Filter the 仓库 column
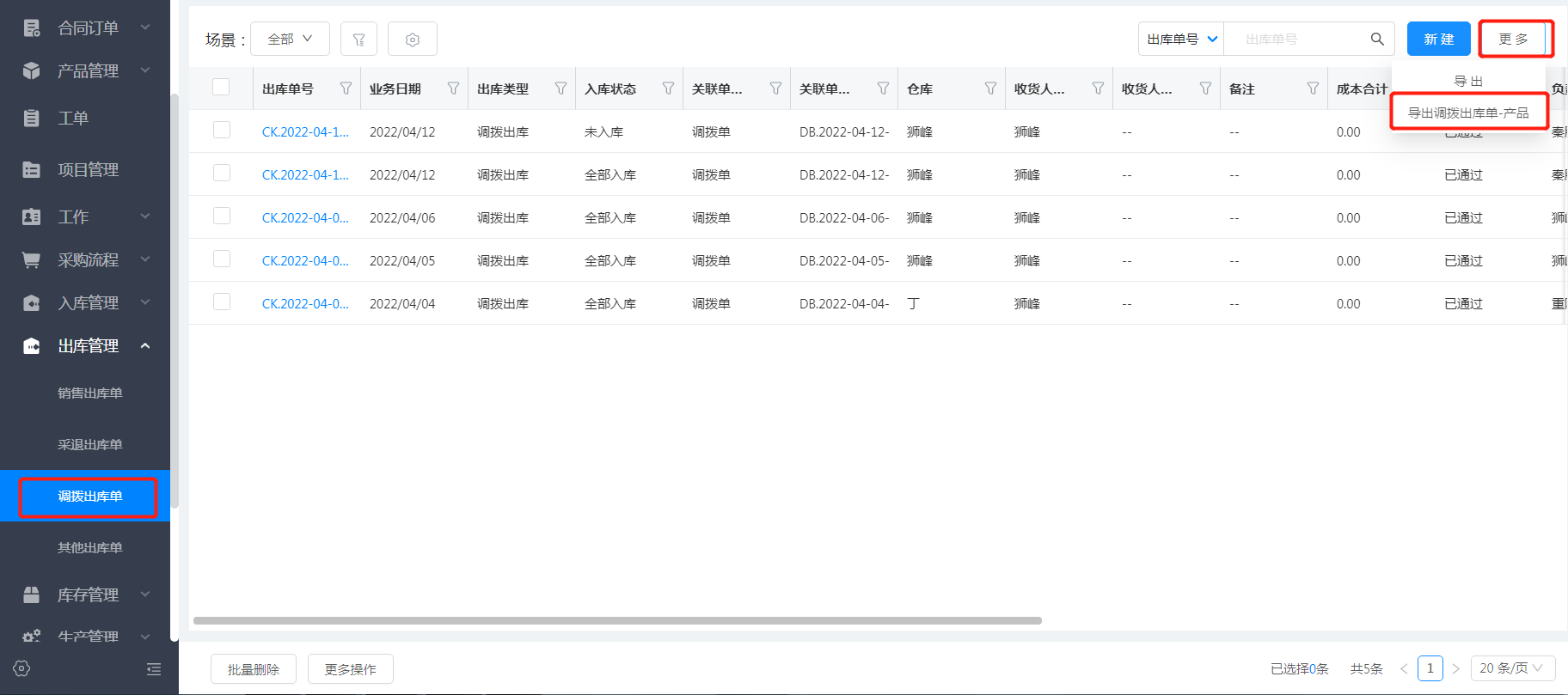The height and width of the screenshot is (695, 1568). (990, 88)
